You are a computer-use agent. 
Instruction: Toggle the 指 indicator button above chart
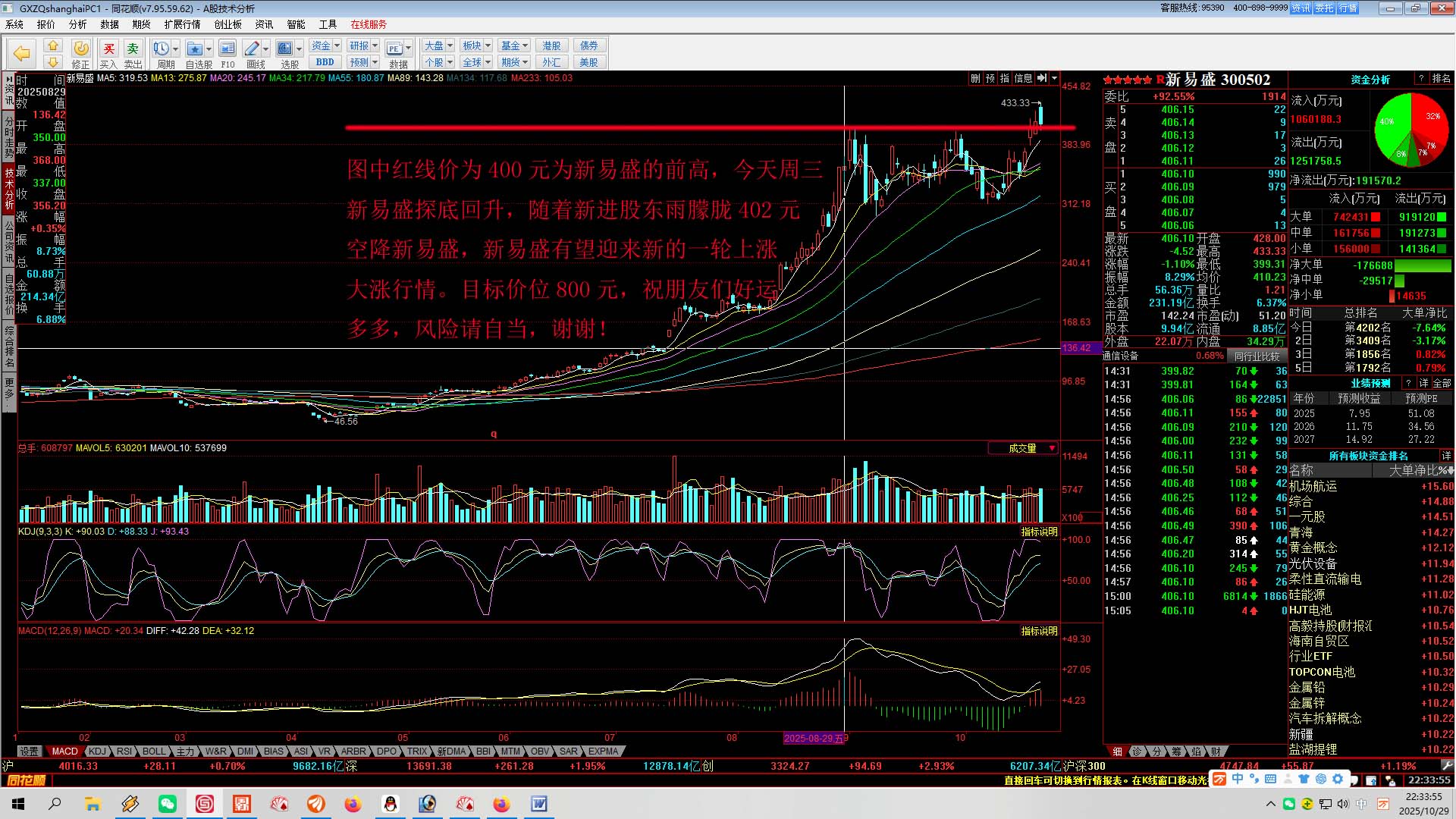tap(1004, 78)
